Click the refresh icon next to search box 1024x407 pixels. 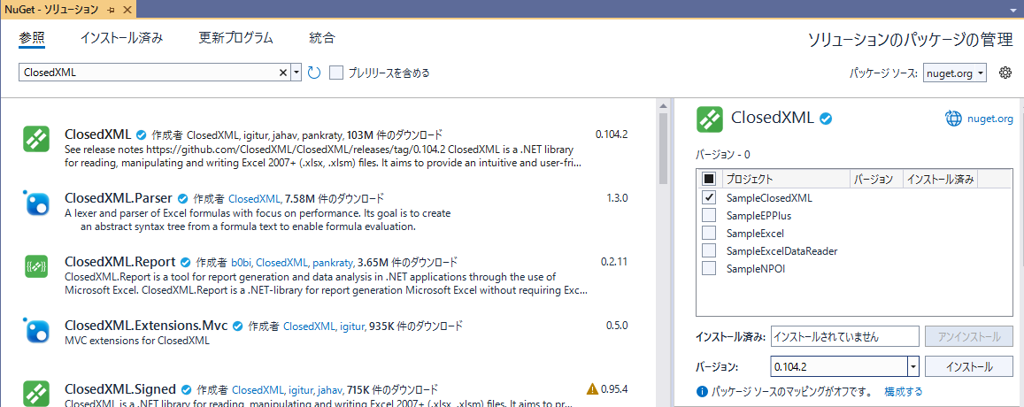314,73
